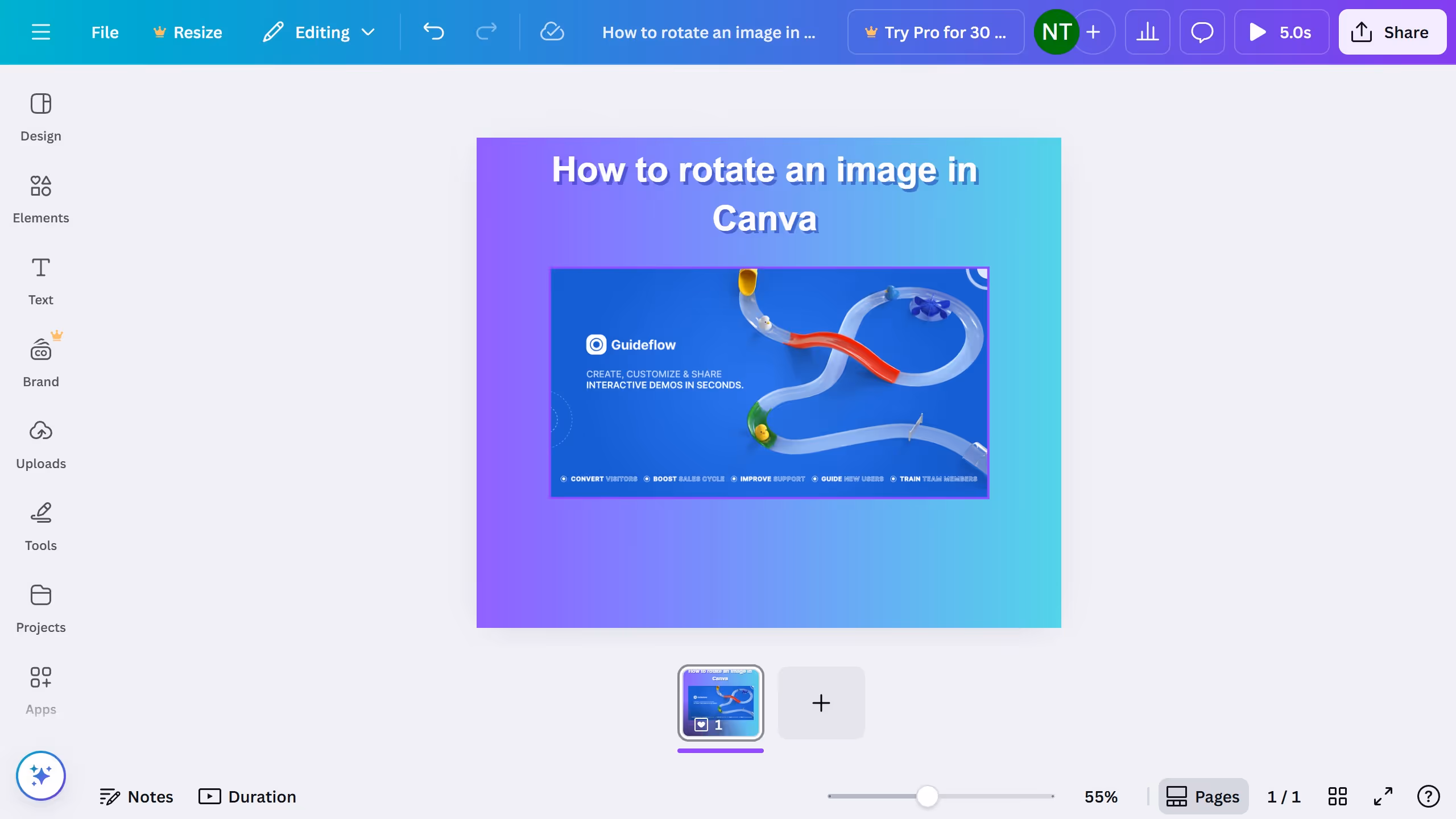
Task: Open the File menu
Action: click(x=105, y=32)
